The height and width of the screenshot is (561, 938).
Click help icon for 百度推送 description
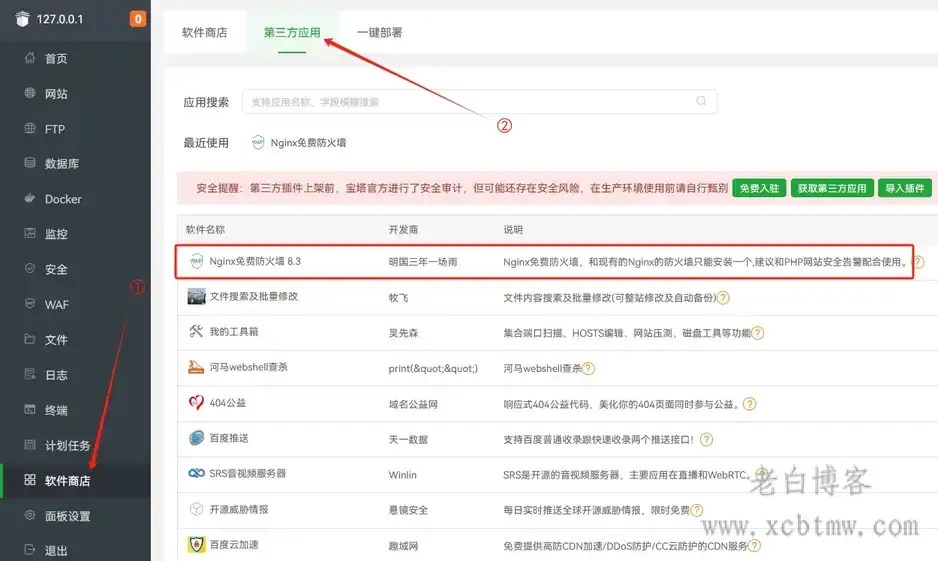point(706,440)
